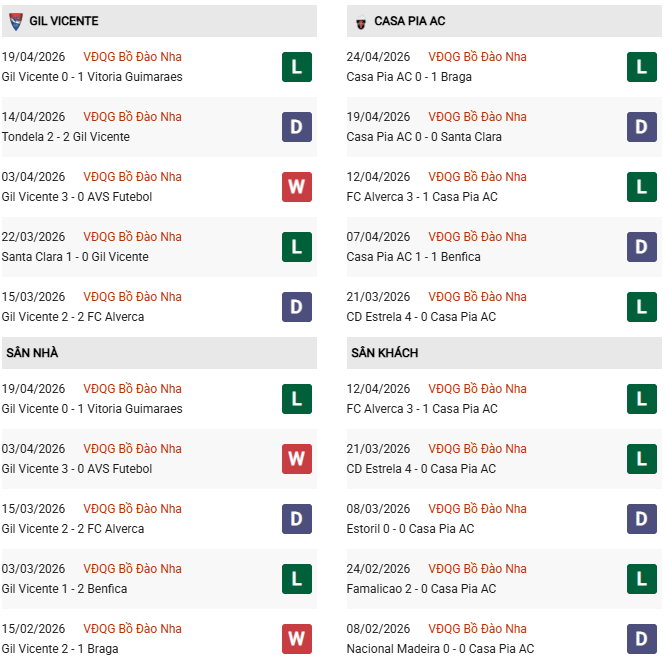Click the W badge for Gil Vicente 3-0 AVS Futebol under Sân Nhà
This screenshot has height=668, width=667.
click(x=297, y=459)
